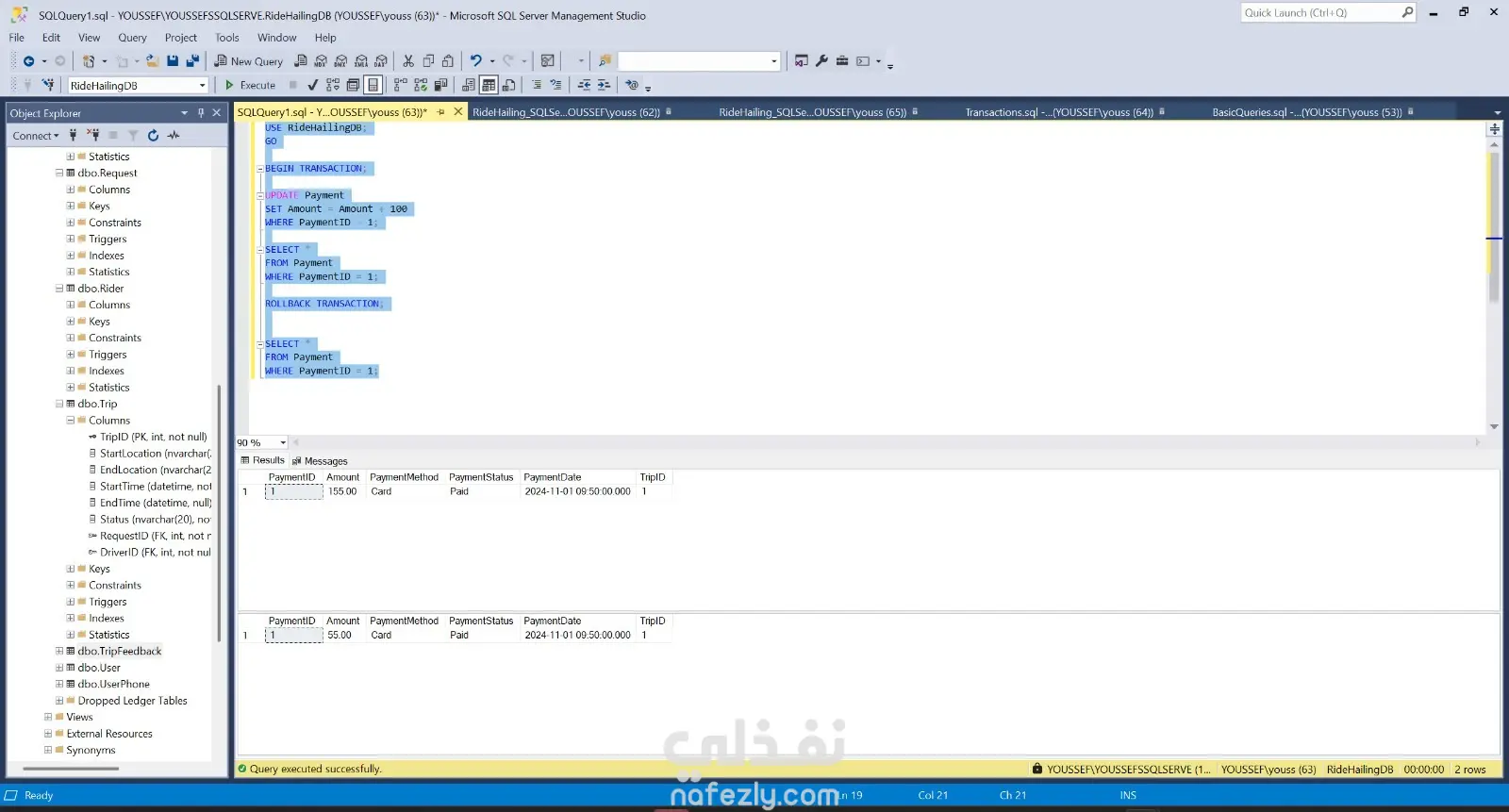Click the Cut scissors icon
The image size is (1509, 812).
408,61
